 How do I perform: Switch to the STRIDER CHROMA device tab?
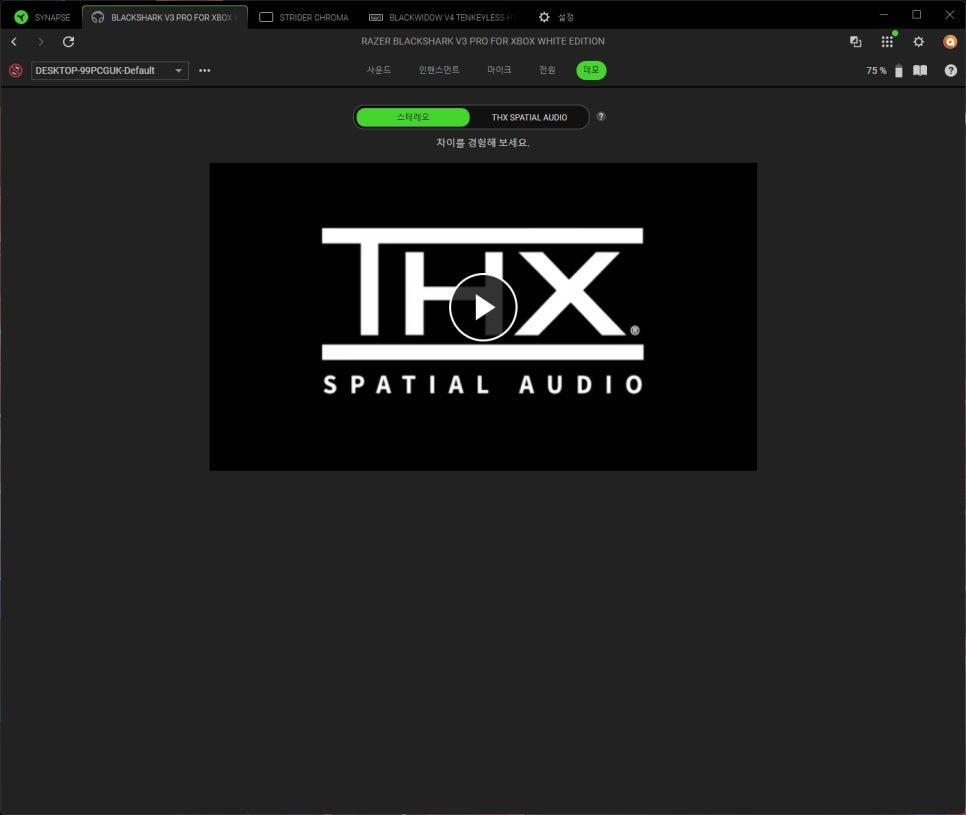pos(304,17)
